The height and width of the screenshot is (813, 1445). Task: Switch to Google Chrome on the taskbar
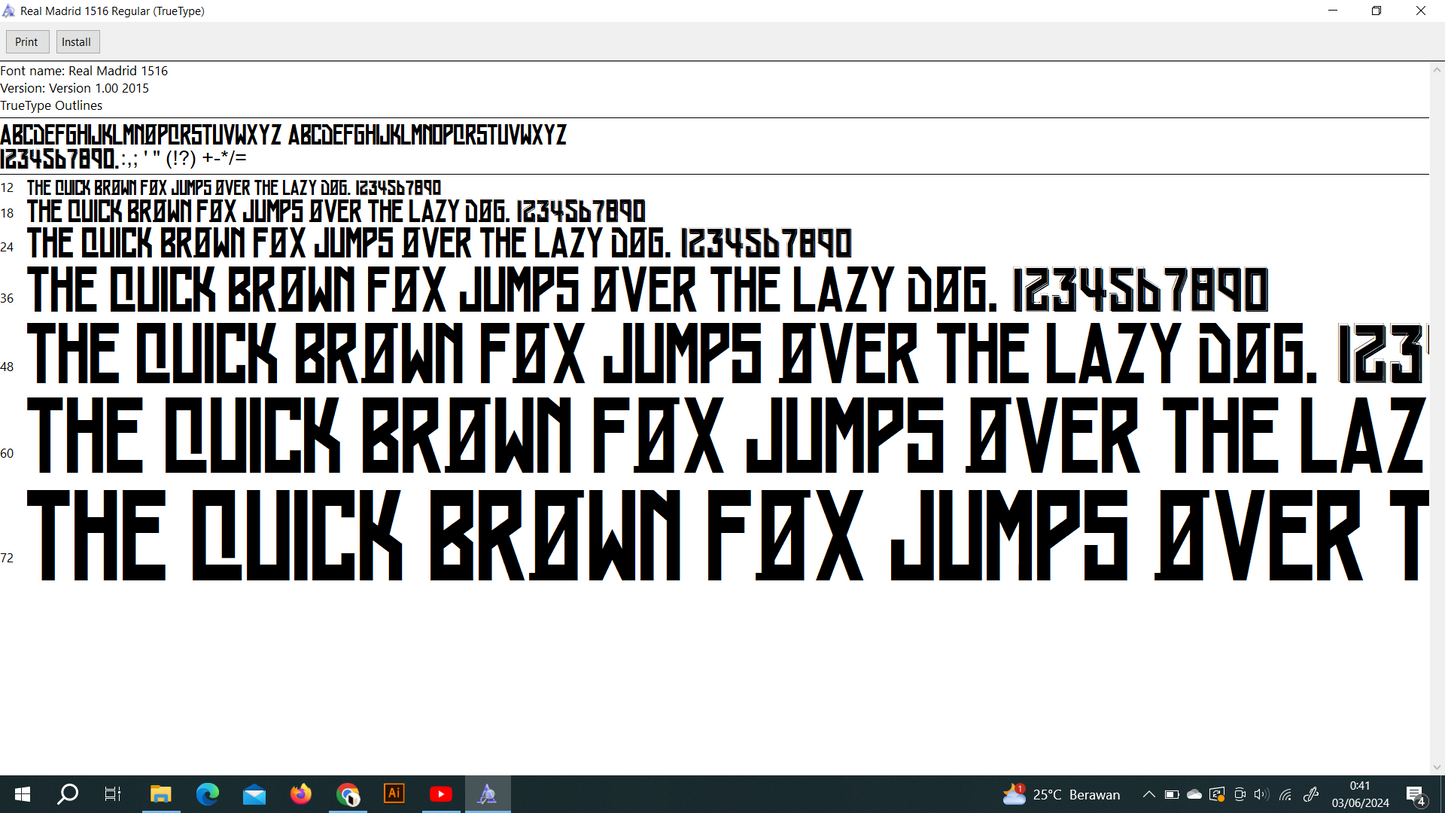point(347,795)
